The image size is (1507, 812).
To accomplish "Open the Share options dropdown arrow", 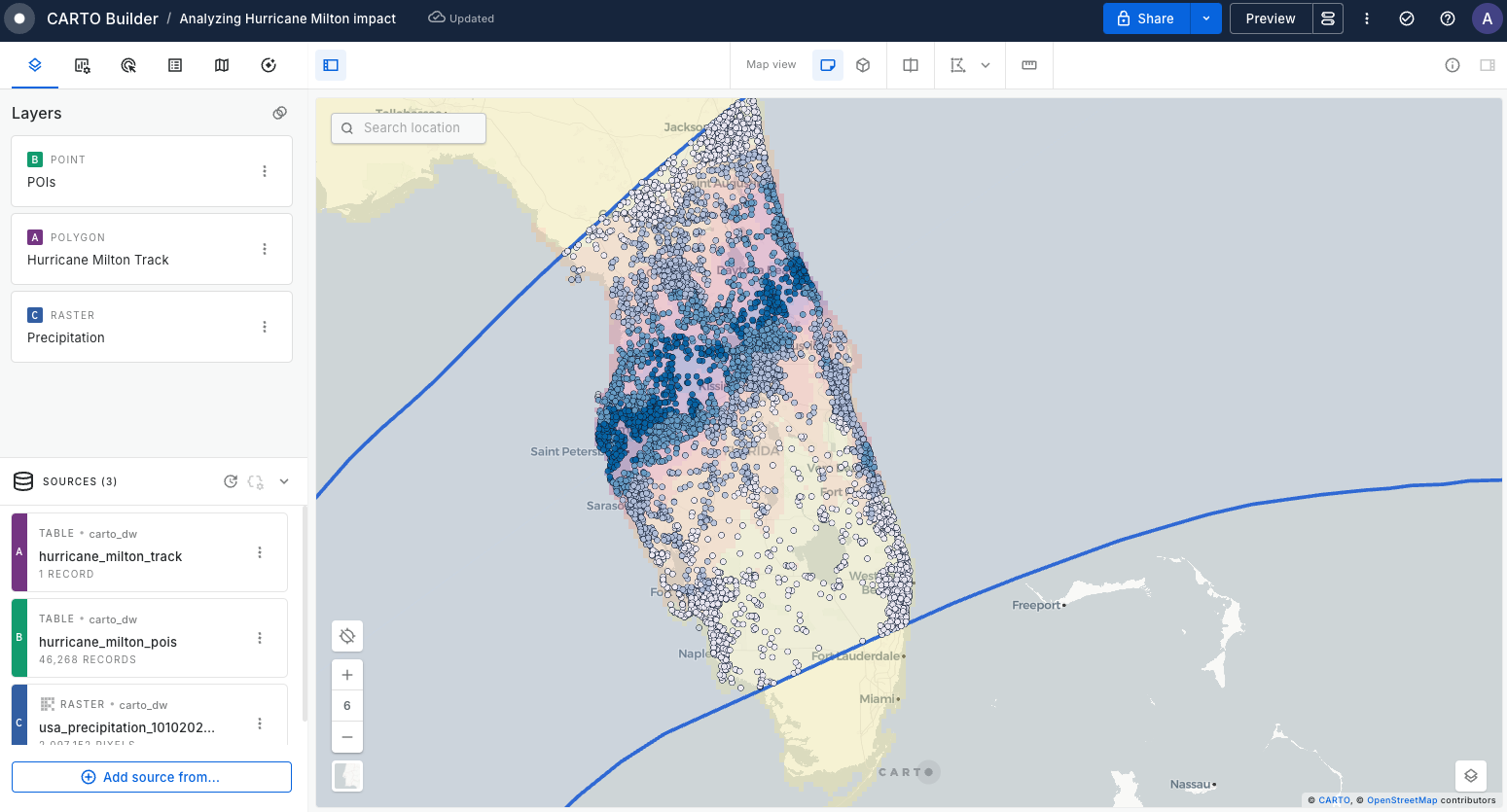I will pos(1206,18).
